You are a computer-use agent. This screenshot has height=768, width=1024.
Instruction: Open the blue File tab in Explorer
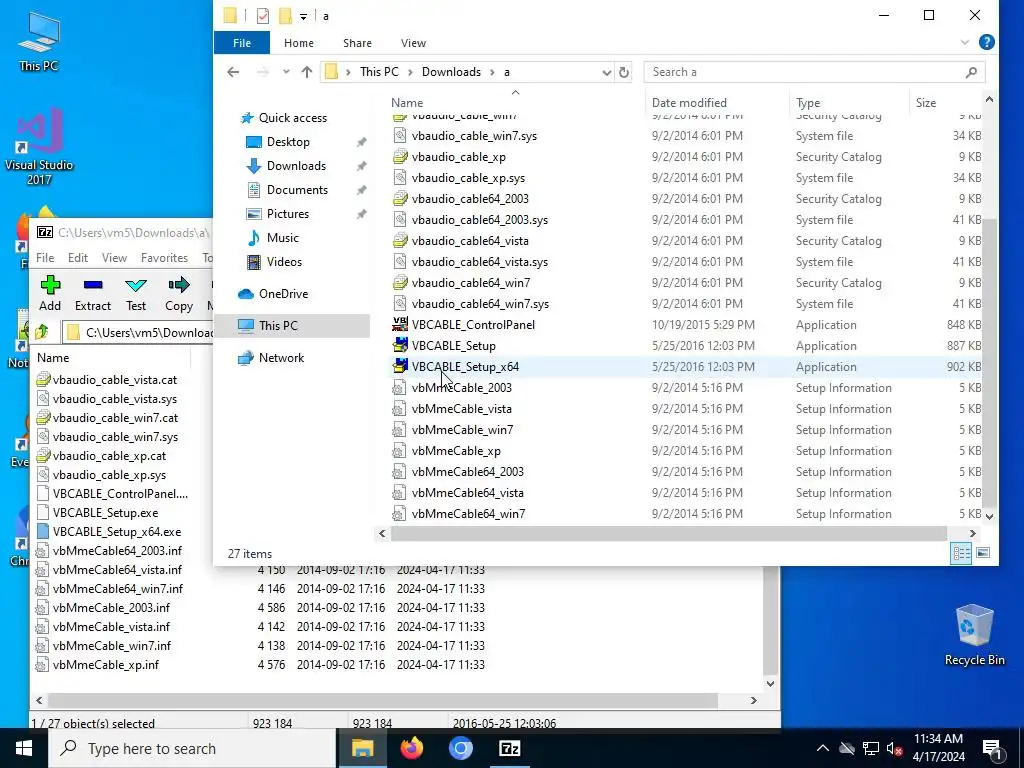tap(242, 43)
